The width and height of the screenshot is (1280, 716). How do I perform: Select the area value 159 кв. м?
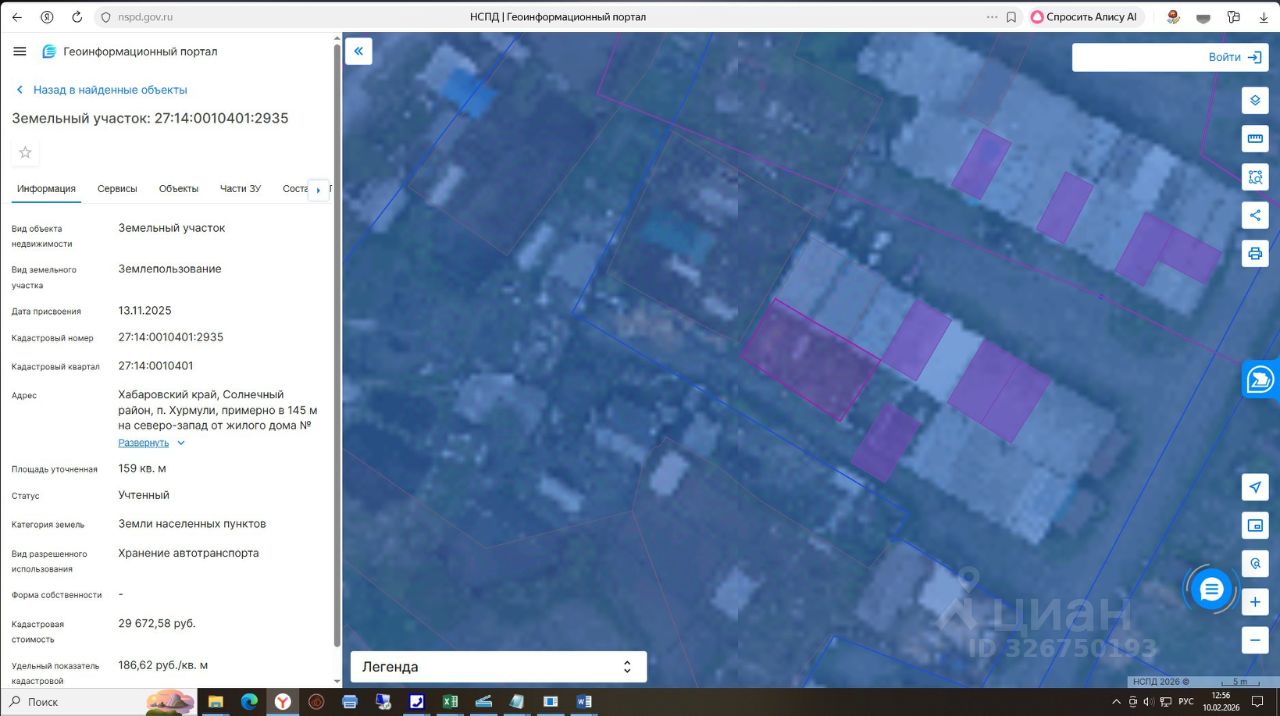click(x=142, y=468)
